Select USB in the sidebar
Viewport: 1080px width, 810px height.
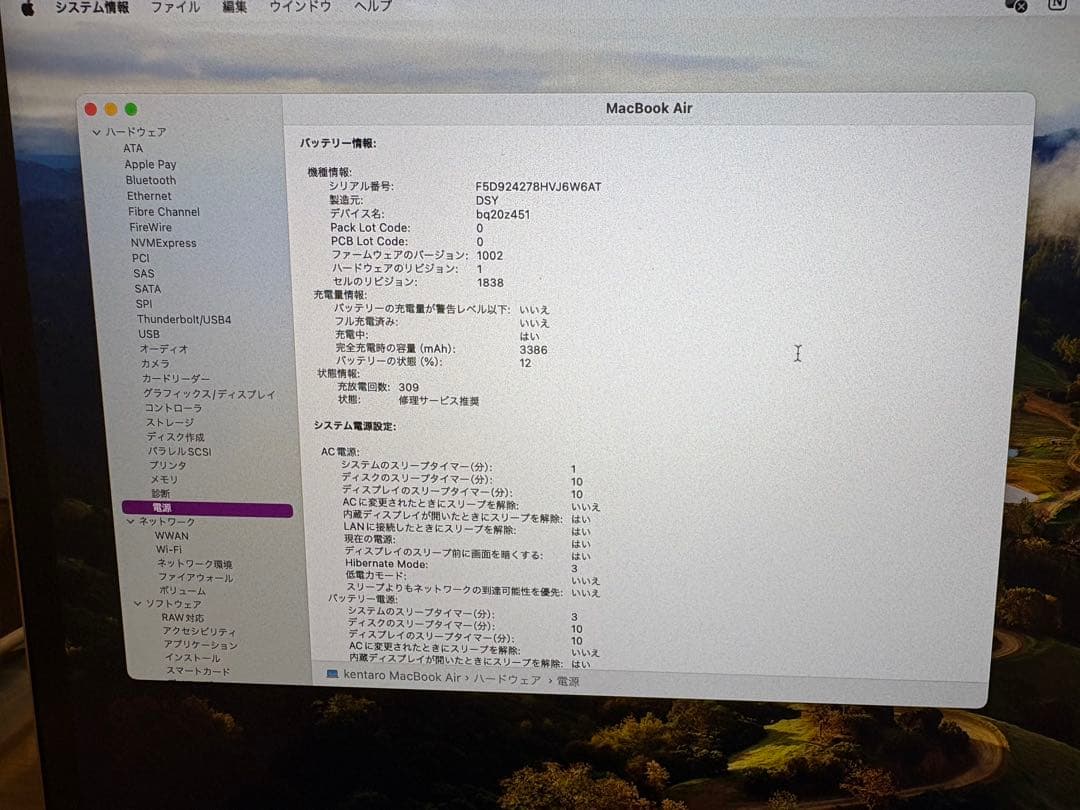click(149, 334)
